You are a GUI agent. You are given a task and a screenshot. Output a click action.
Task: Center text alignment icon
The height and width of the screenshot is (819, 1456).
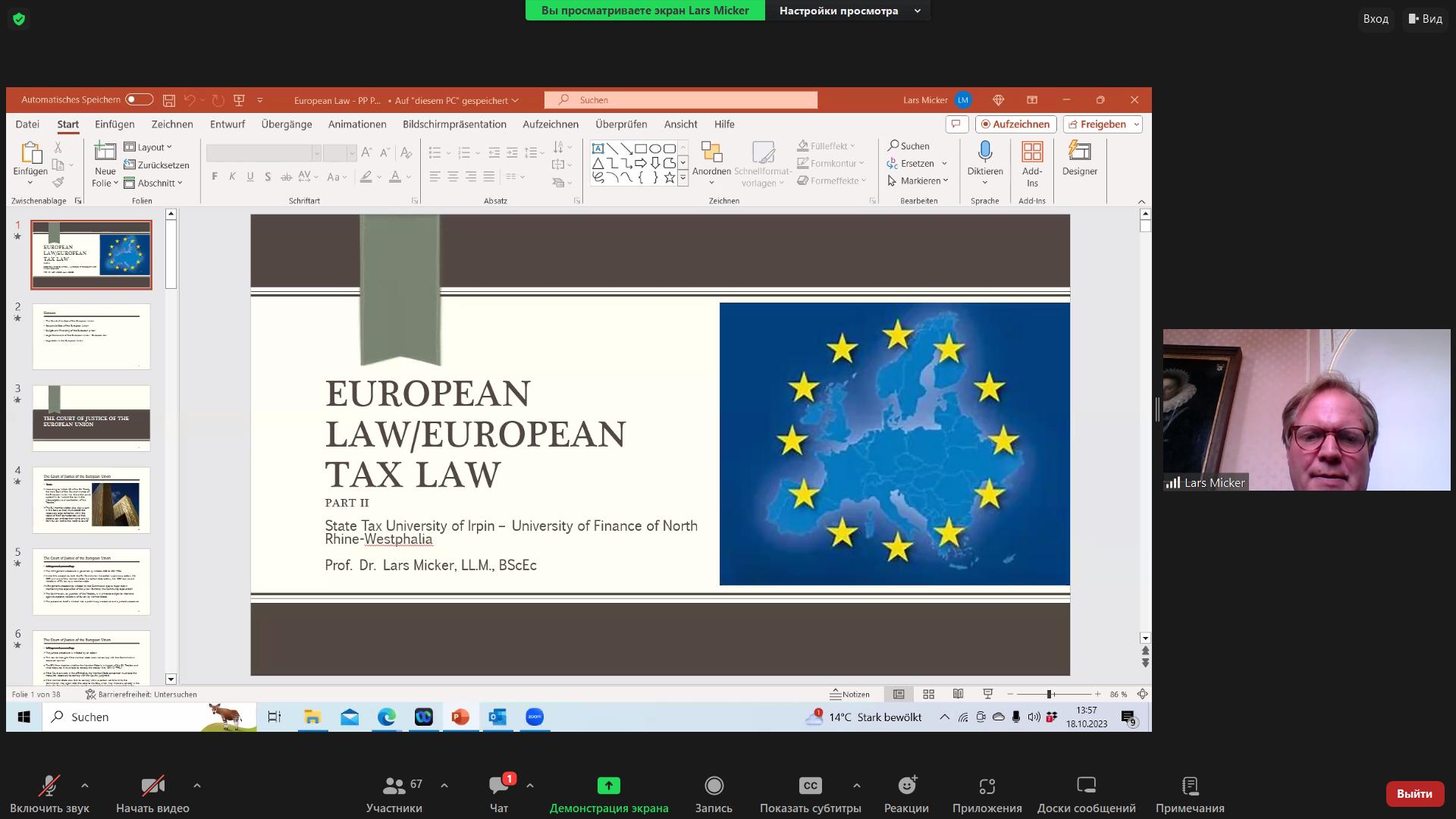453,177
